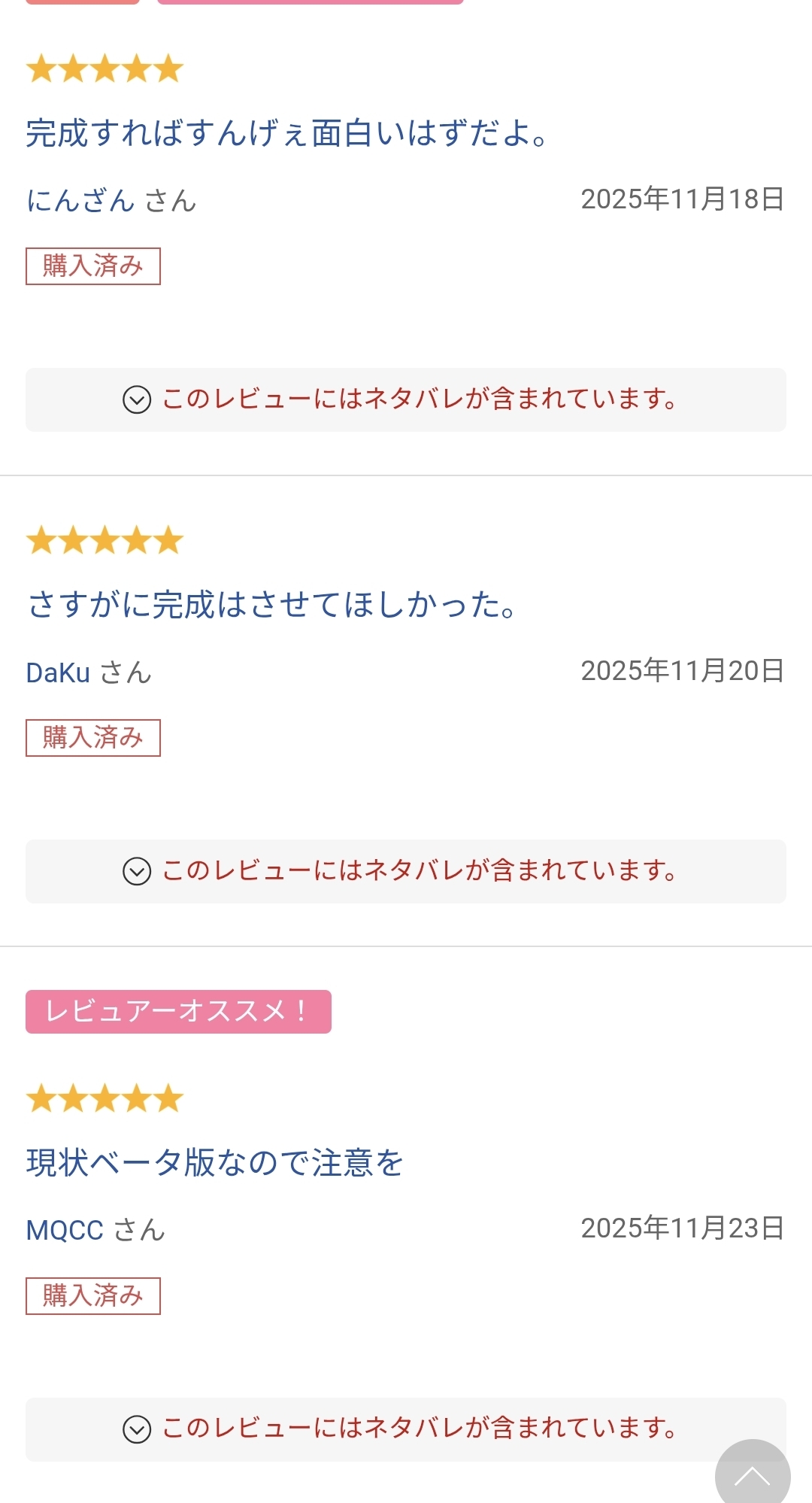The image size is (812, 1503).
Task: Open review title さすがに完成はさせてほしかった。
Action: click(x=271, y=605)
